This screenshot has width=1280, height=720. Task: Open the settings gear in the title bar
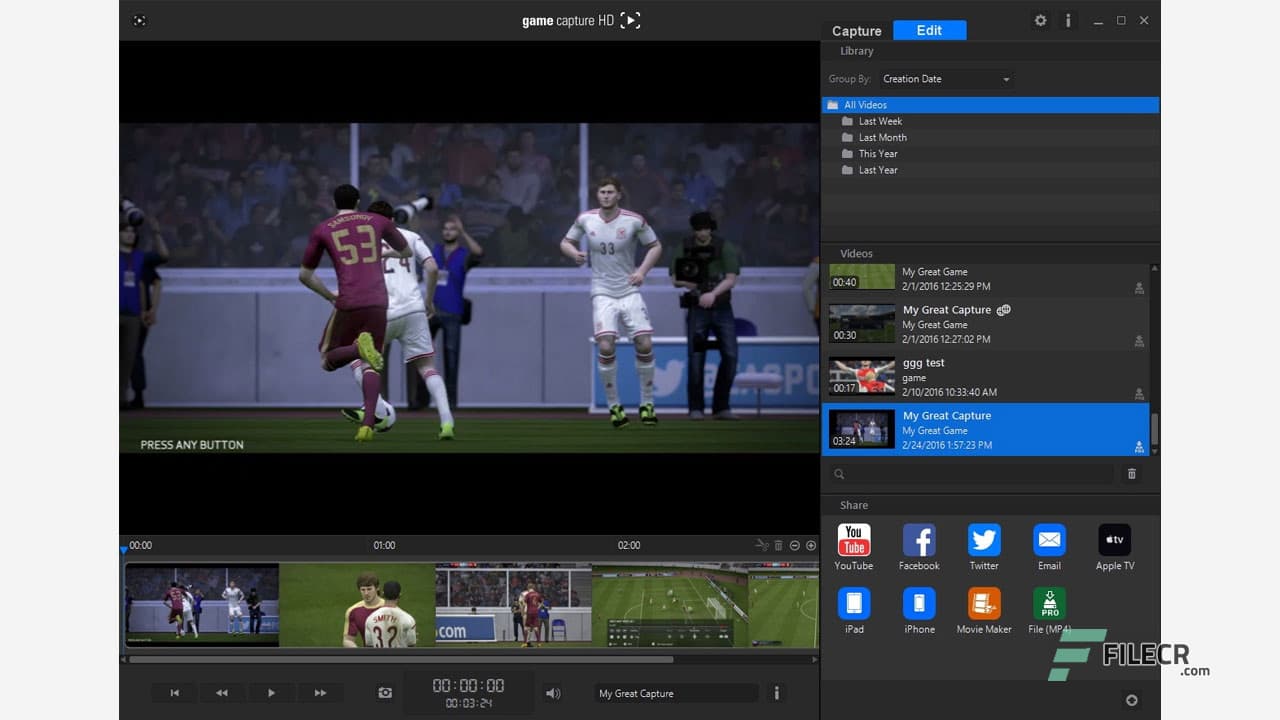tap(1040, 20)
